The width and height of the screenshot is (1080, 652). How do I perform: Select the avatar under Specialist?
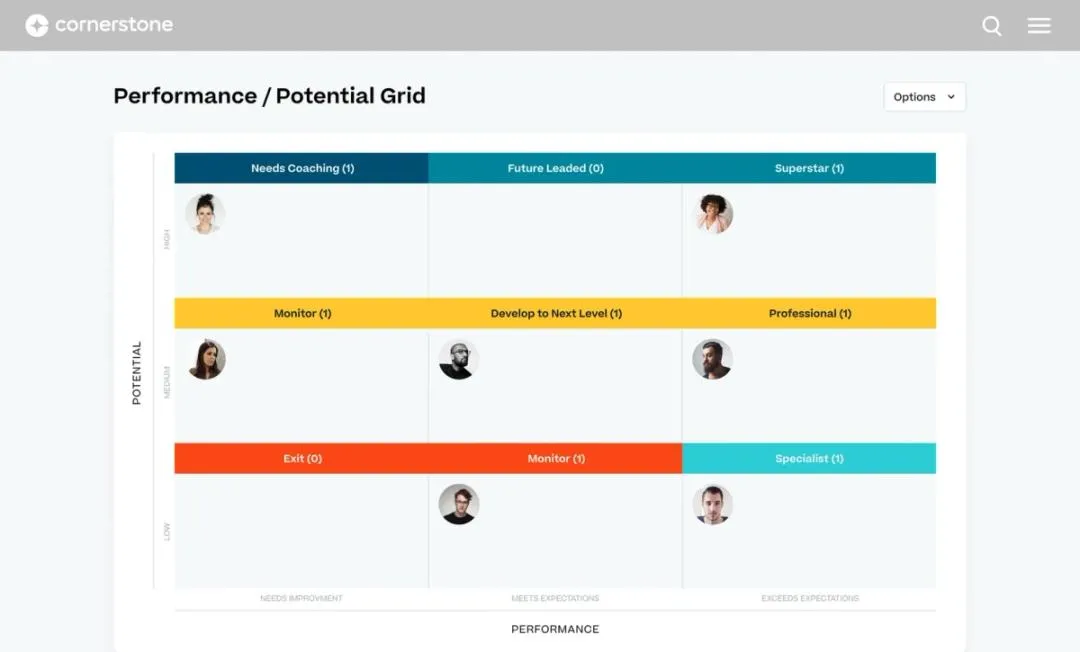click(x=712, y=505)
